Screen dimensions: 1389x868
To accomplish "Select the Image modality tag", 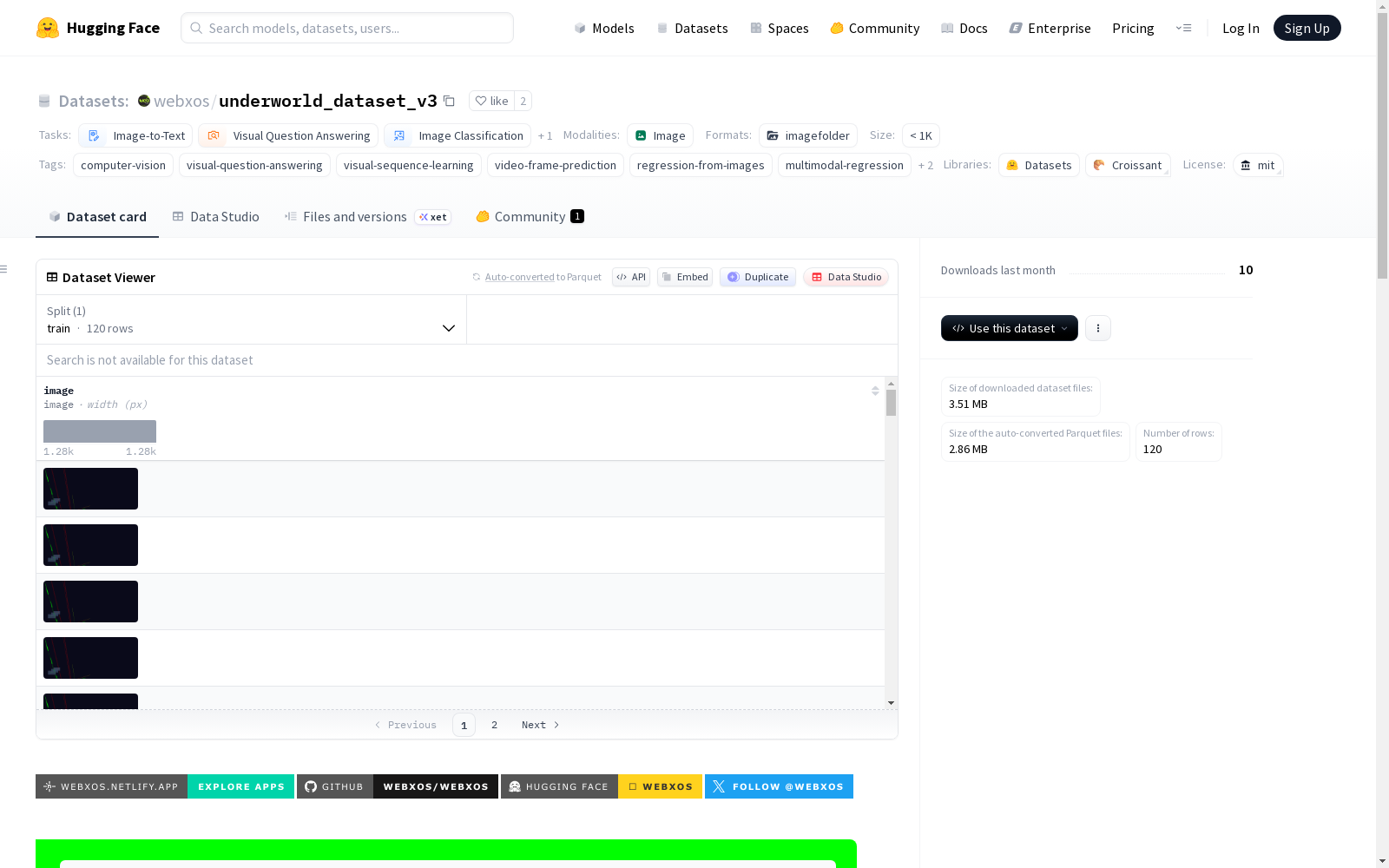I will (660, 135).
